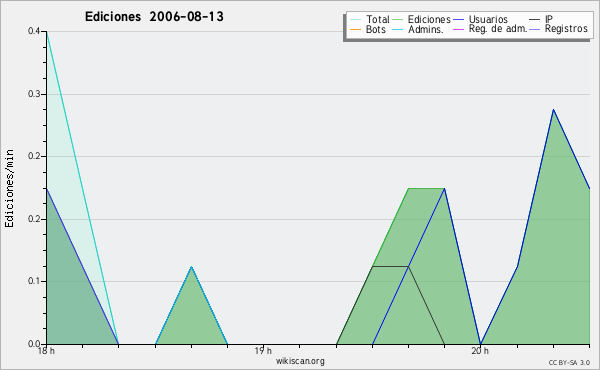600x370 pixels.
Task: Click the 19 h axis label
Action: [263, 351]
